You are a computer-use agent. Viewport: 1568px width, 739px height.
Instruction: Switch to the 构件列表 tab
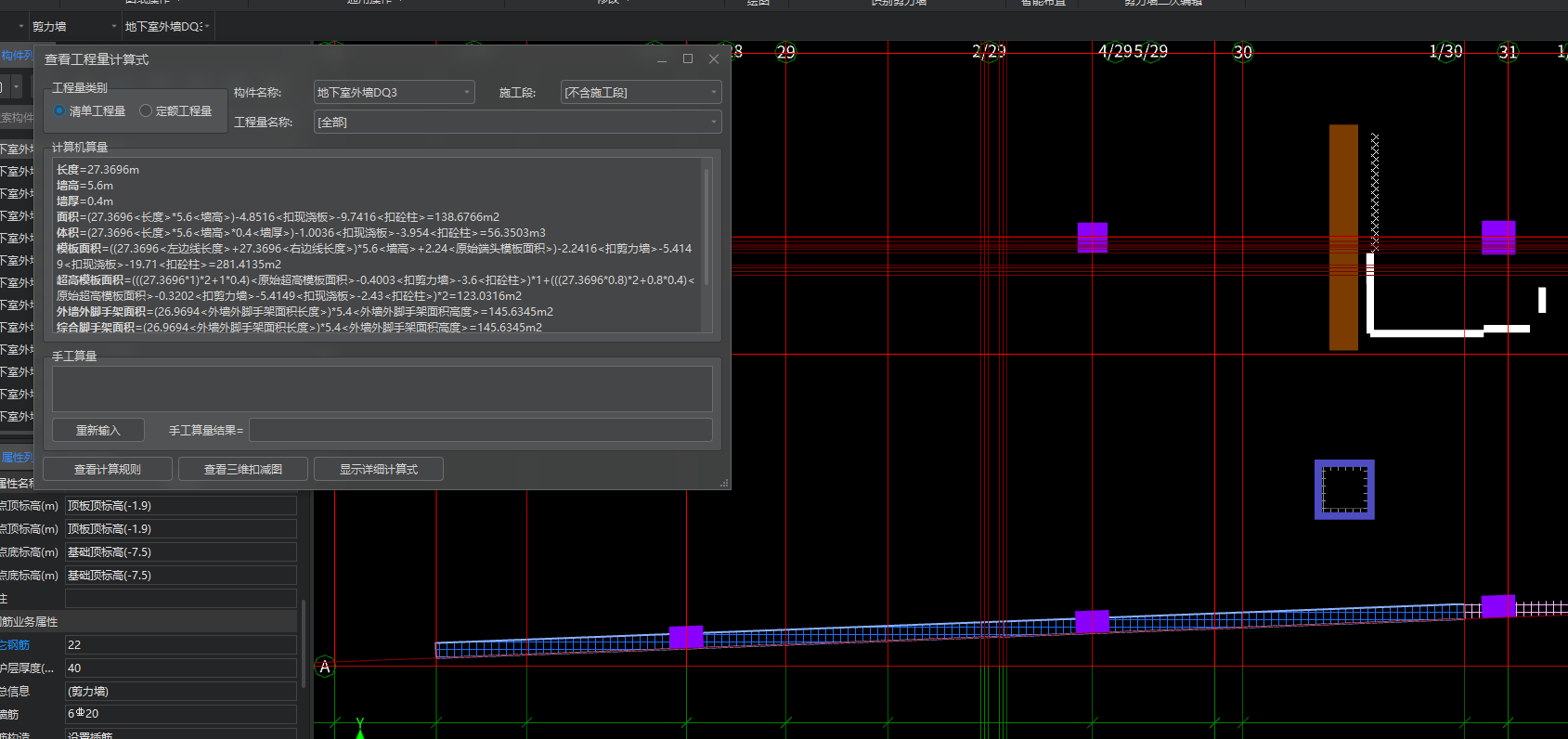click(16, 56)
